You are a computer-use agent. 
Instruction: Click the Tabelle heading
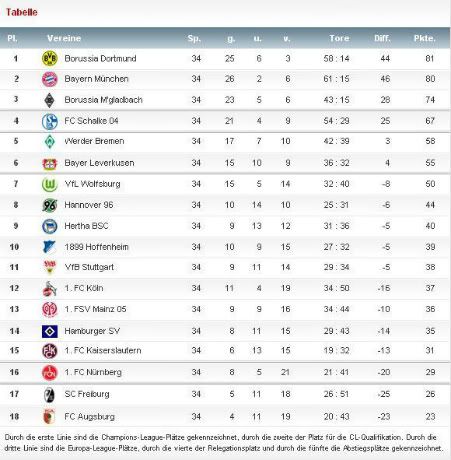pos(22,12)
